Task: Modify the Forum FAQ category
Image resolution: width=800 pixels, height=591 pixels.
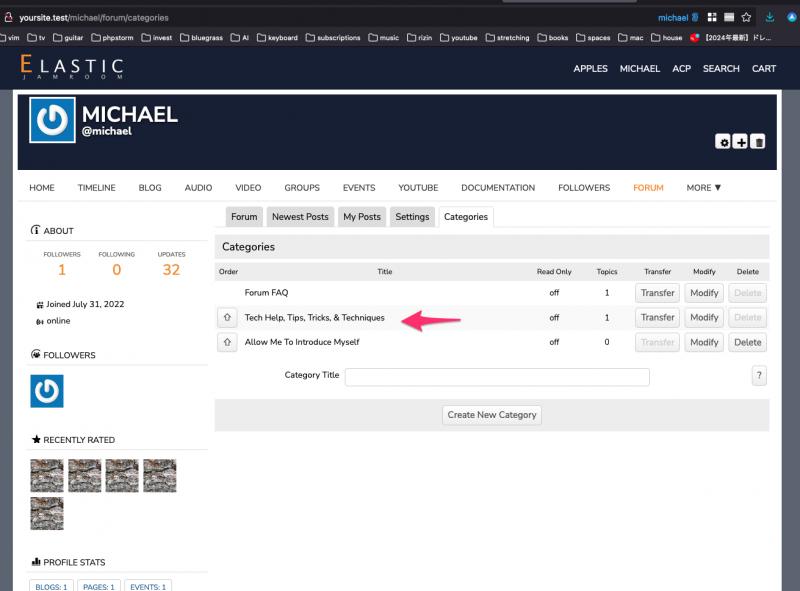Action: click(704, 293)
